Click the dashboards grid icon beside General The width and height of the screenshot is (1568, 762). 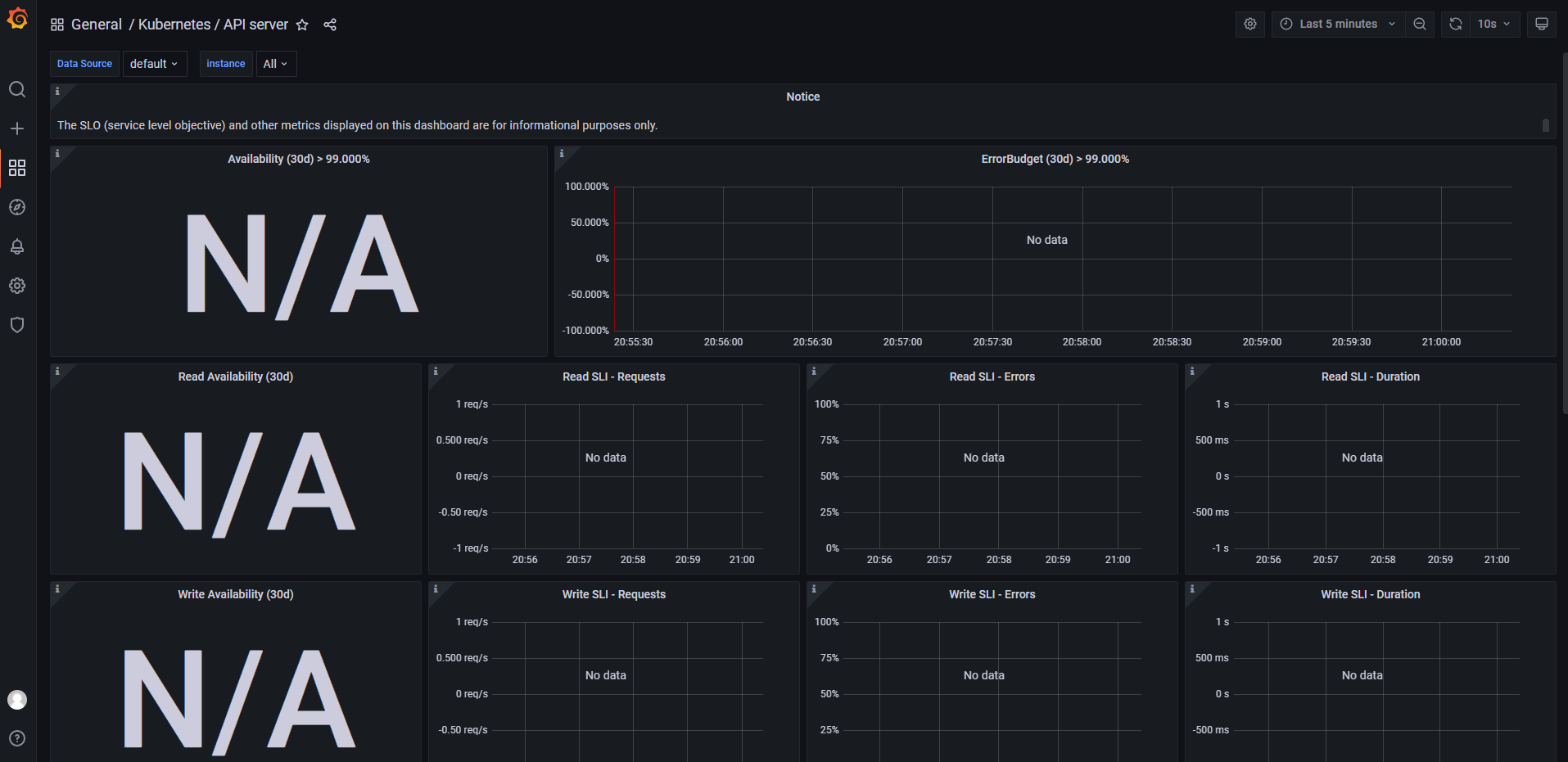pos(57,25)
